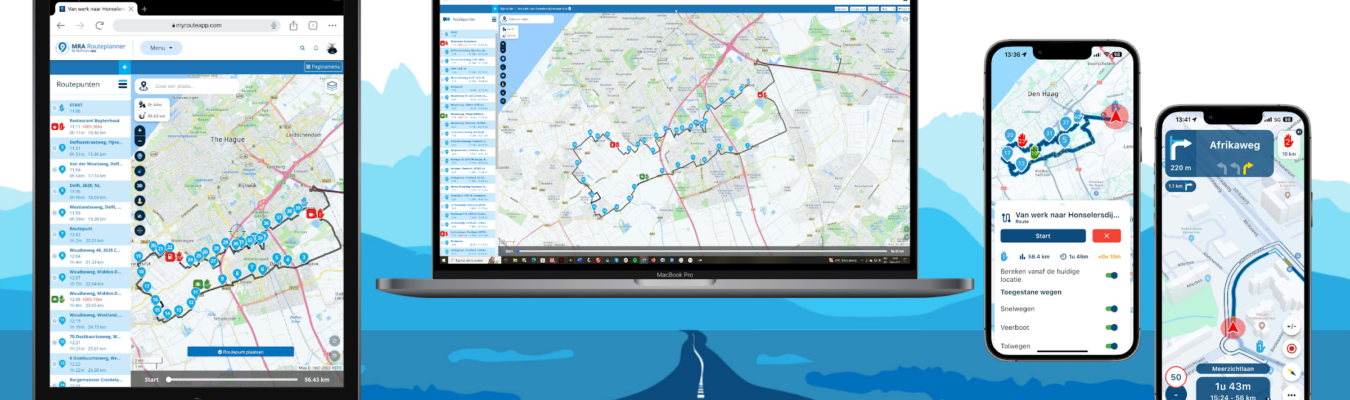This screenshot has height=400, width=1350.
Task: Tap the 50 speed limit icon
Action: pos(1176,380)
